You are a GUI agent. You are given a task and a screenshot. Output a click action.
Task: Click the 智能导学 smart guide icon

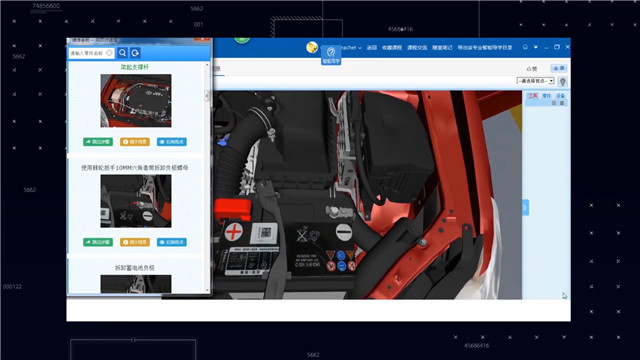click(331, 55)
